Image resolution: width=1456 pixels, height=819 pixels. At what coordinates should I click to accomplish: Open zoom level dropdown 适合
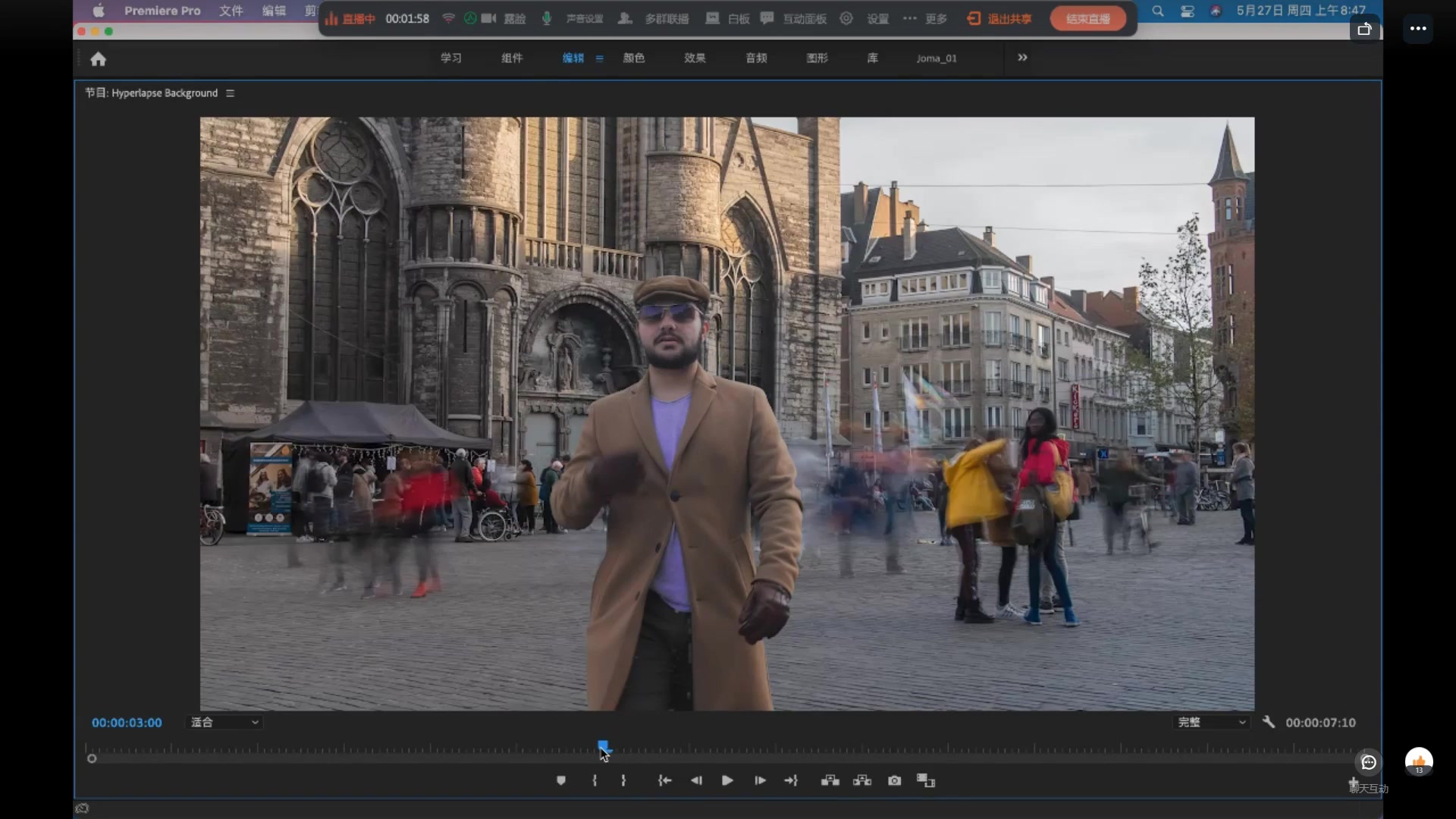click(x=224, y=722)
